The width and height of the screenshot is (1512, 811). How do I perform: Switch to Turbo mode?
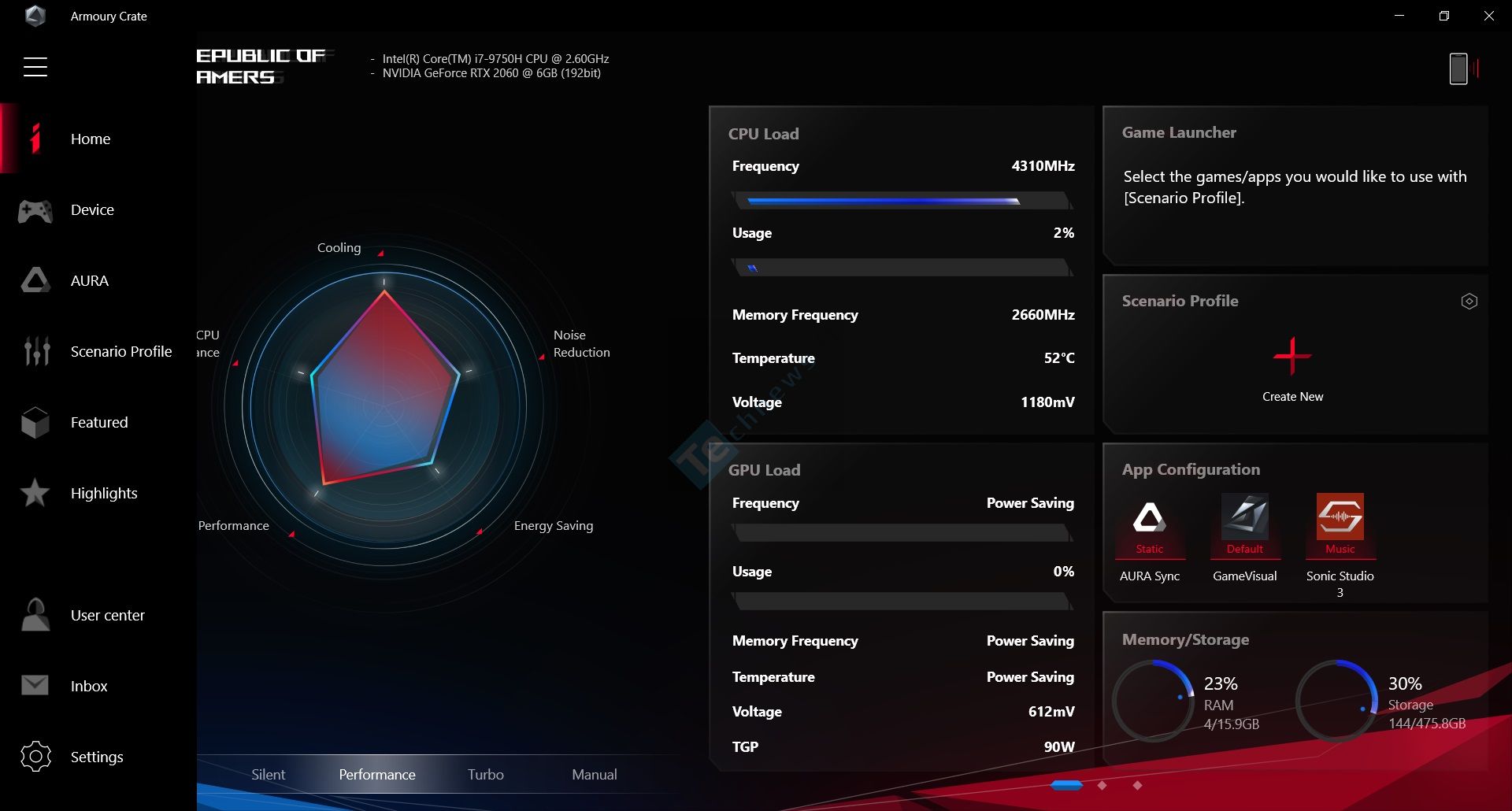tap(486, 775)
